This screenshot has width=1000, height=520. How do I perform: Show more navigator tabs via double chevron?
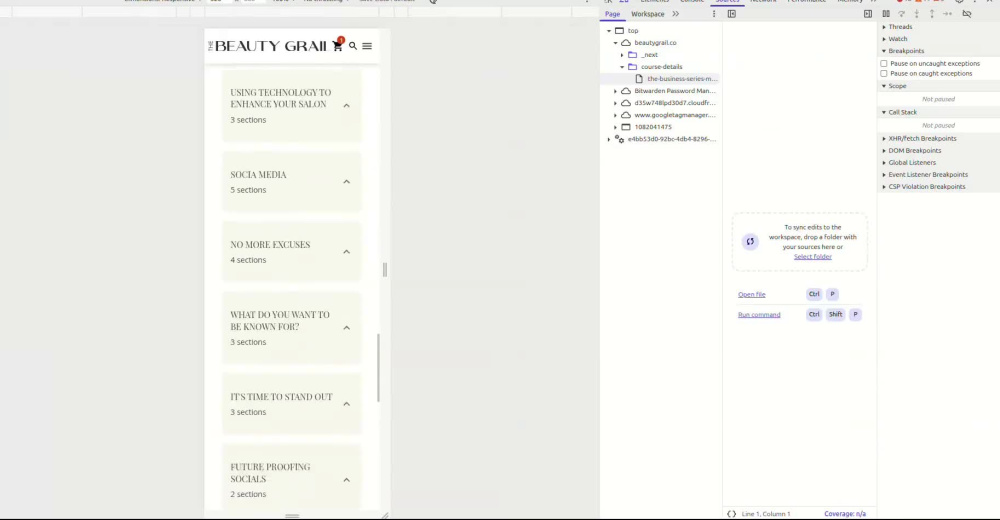pos(675,14)
